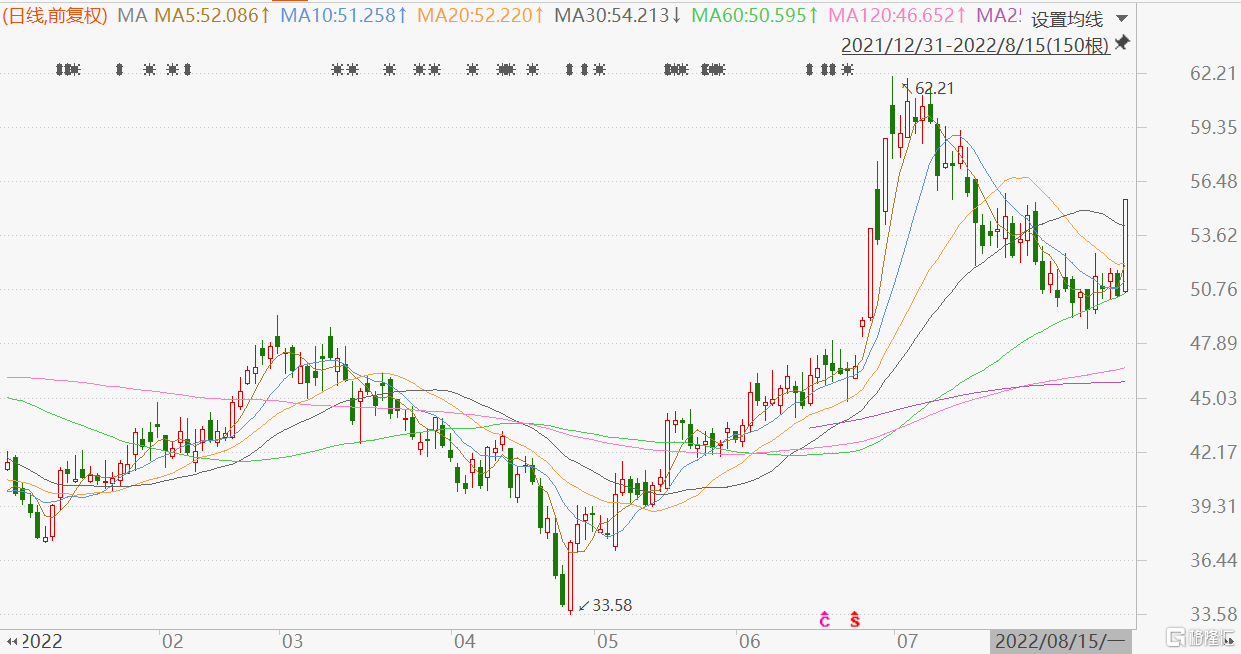This screenshot has width=1241, height=654.
Task: Select the 03 month on the timeline
Action: 292,641
